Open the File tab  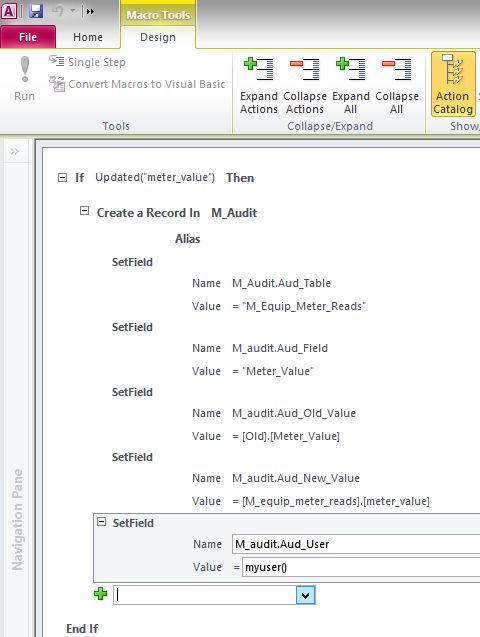click(28, 37)
